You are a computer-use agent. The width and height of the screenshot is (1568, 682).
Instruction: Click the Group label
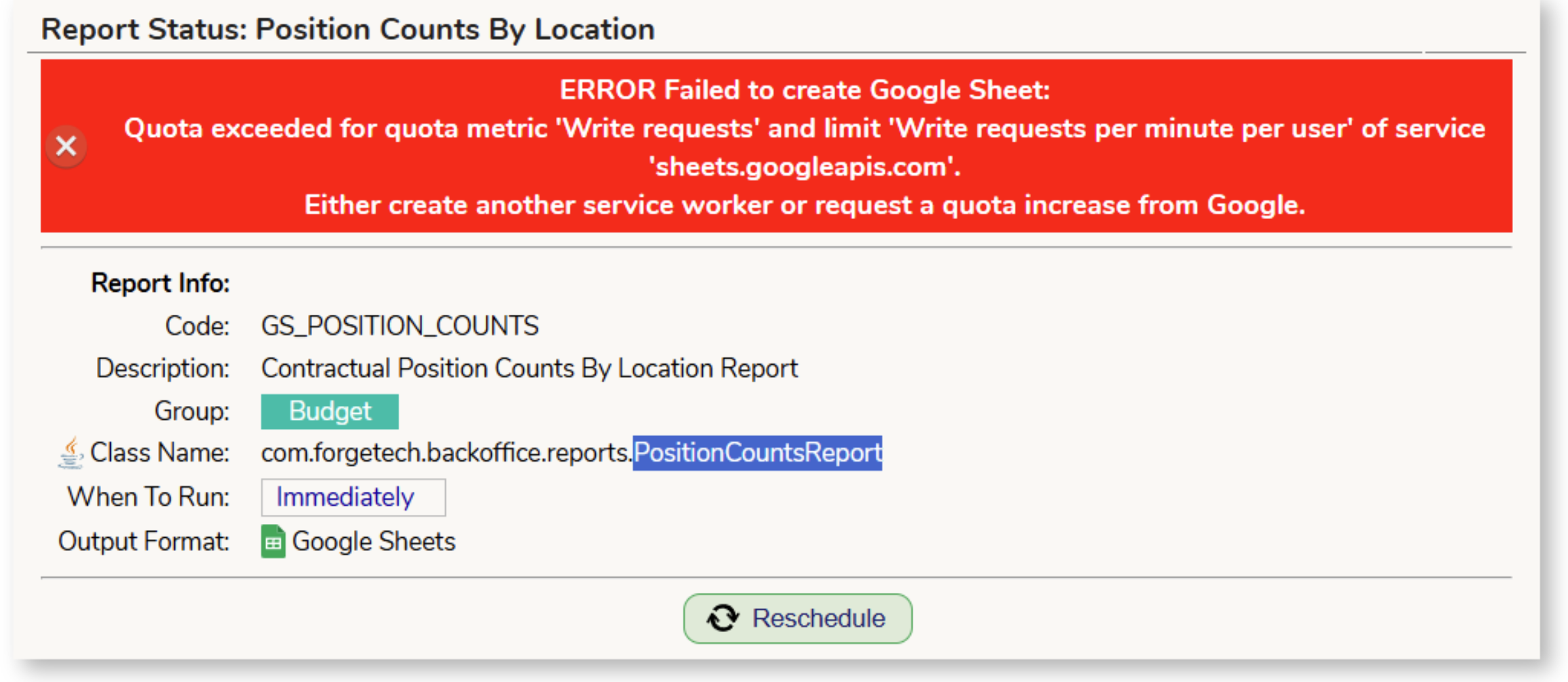click(192, 412)
